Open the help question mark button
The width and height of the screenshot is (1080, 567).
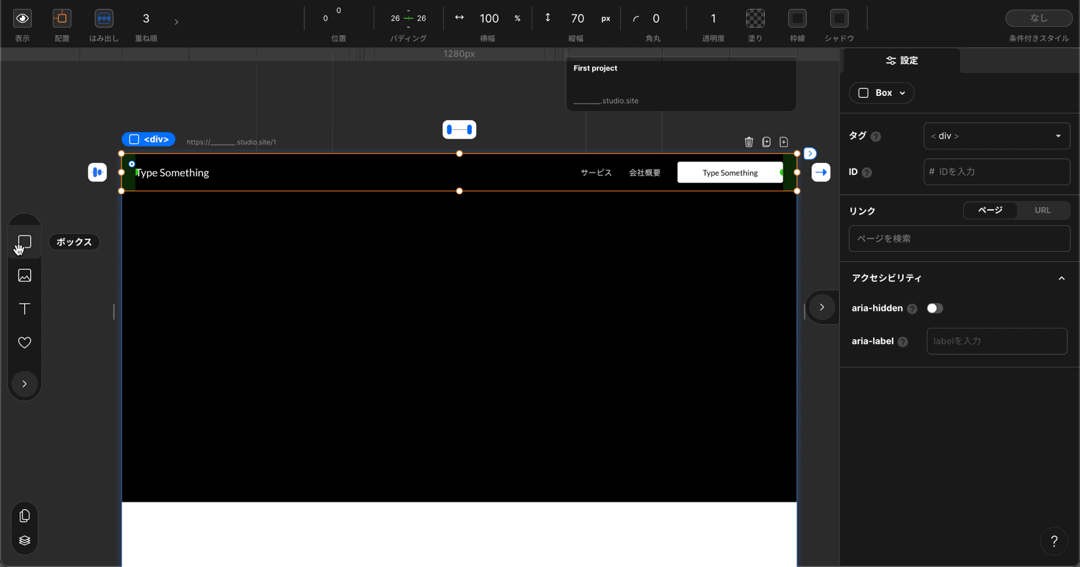click(x=1054, y=542)
